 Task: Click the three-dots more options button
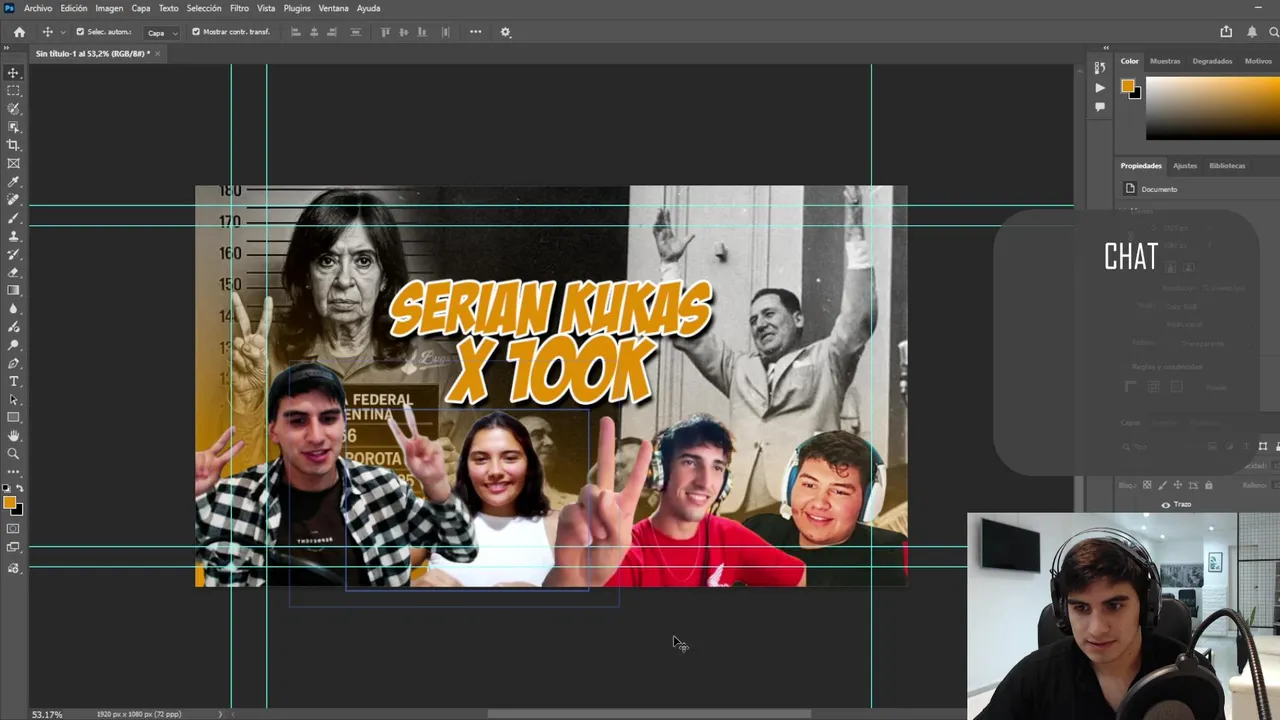[x=475, y=32]
